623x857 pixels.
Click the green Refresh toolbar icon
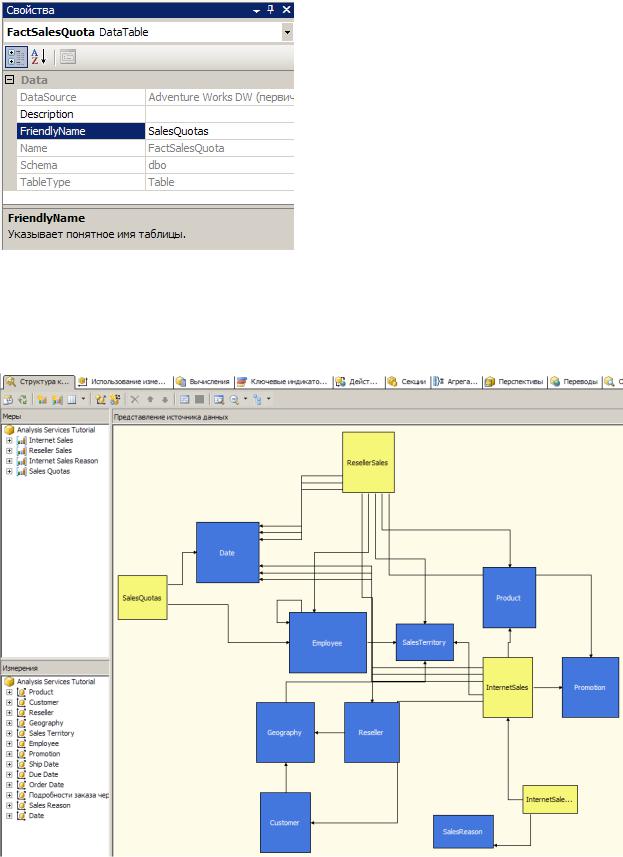23,400
